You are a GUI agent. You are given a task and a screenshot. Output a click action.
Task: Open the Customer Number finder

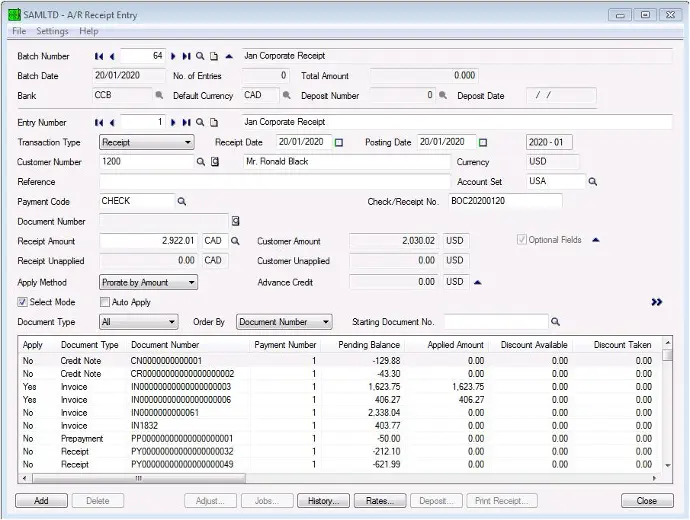pos(201,162)
